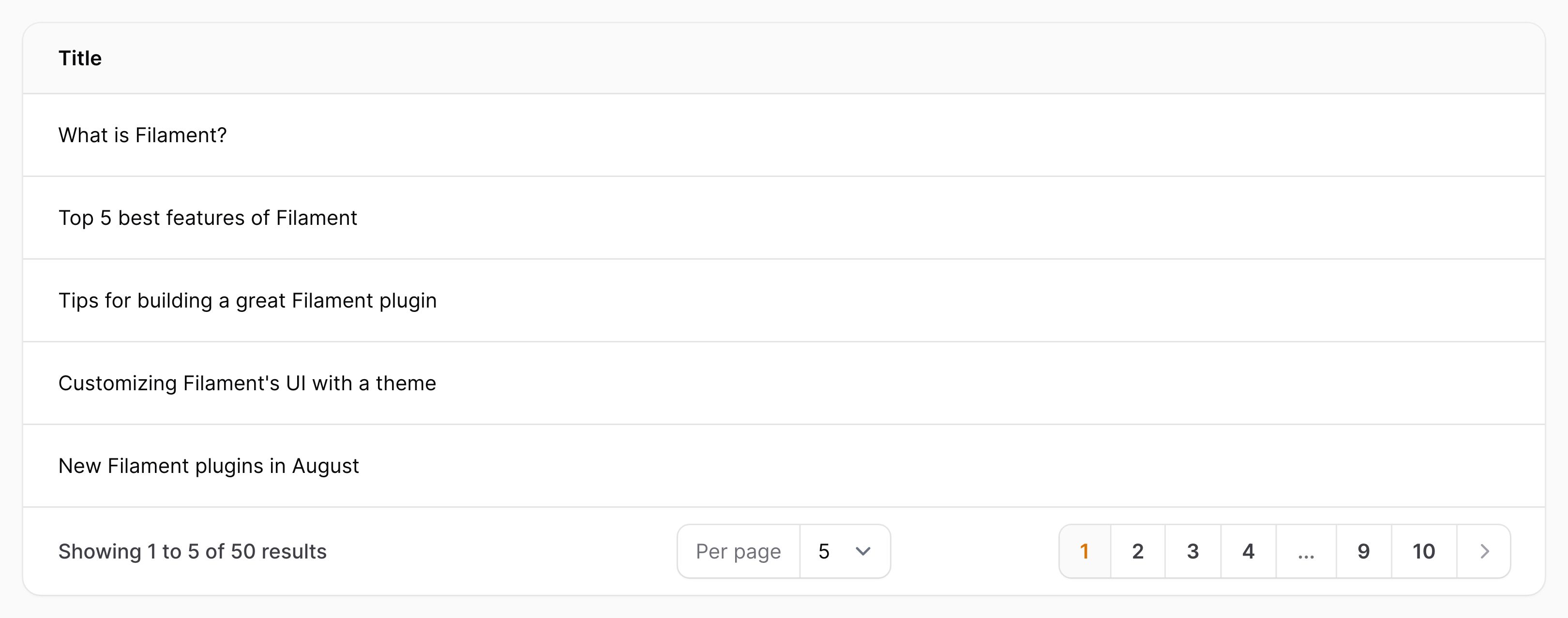1568x618 pixels.
Task: Click the Title column header
Action: tap(80, 59)
